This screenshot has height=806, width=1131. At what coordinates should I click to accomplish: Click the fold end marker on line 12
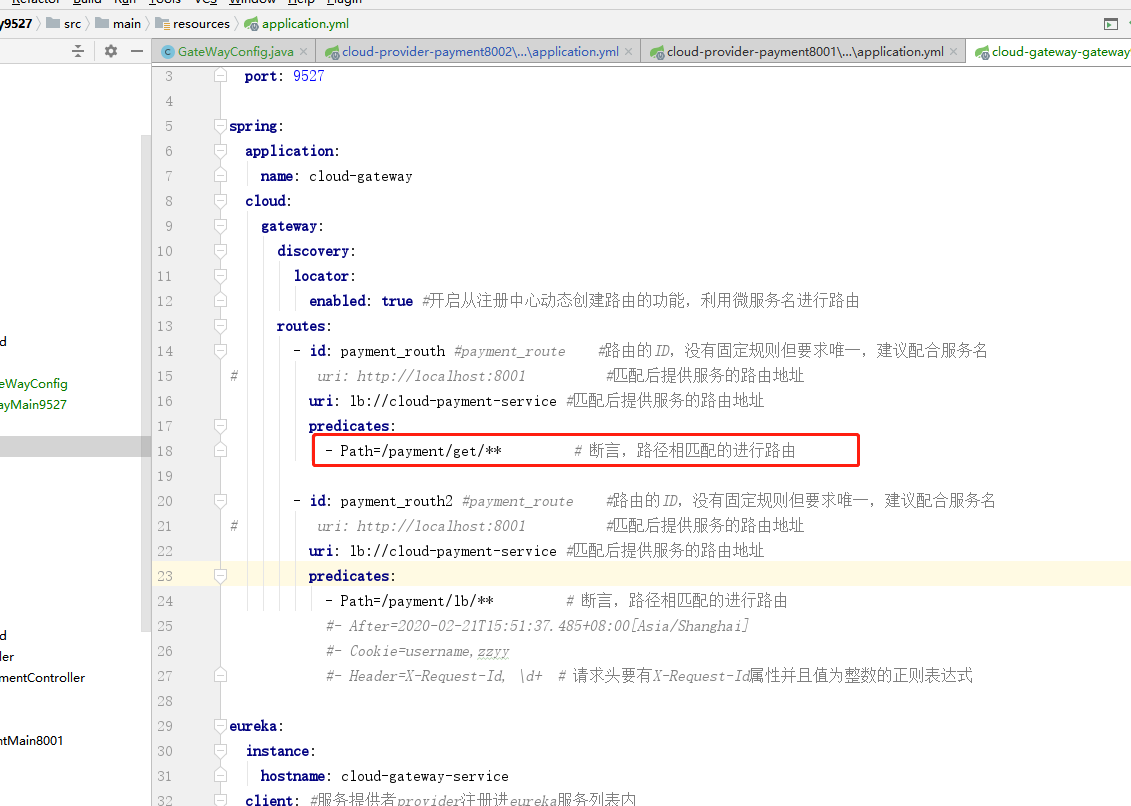221,301
